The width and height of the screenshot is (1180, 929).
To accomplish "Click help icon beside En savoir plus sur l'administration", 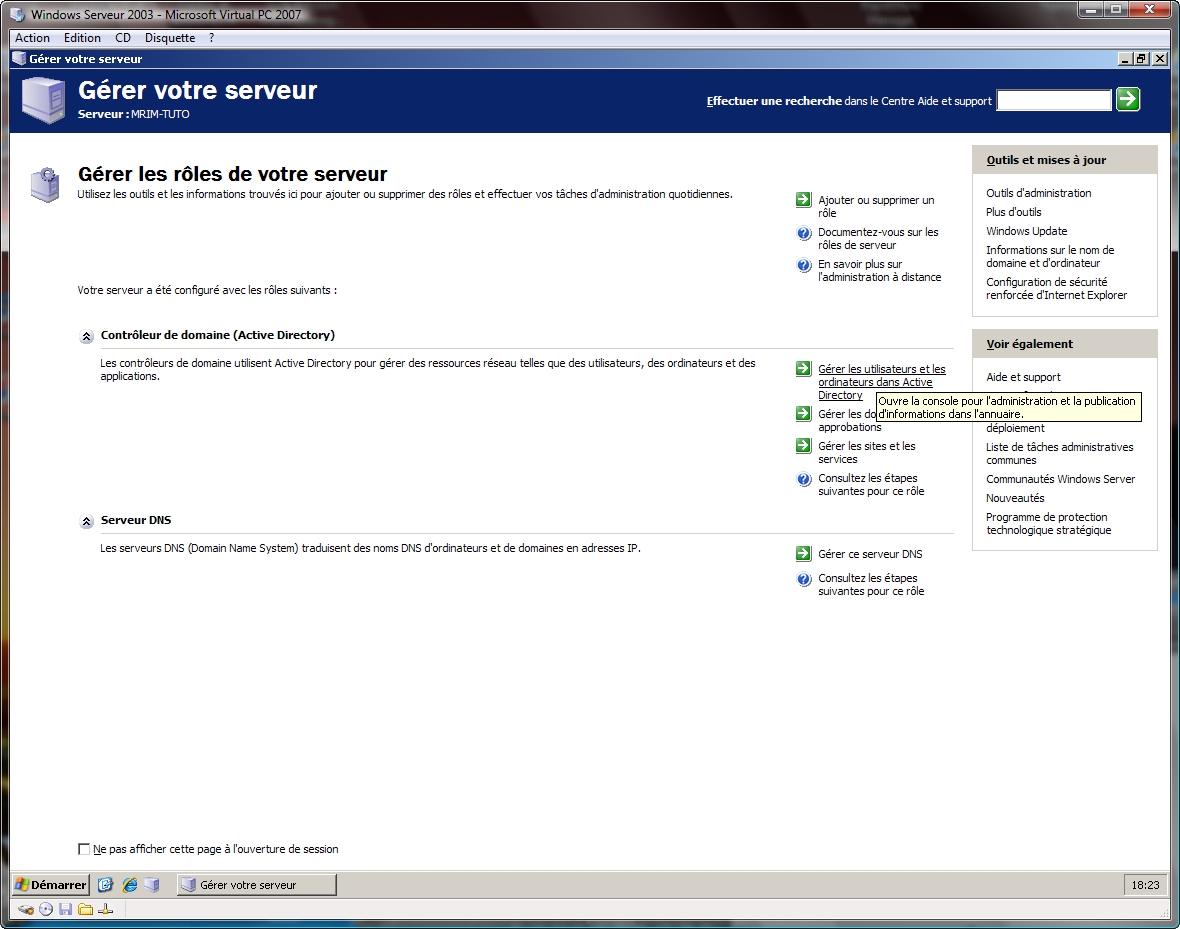I will click(804, 265).
